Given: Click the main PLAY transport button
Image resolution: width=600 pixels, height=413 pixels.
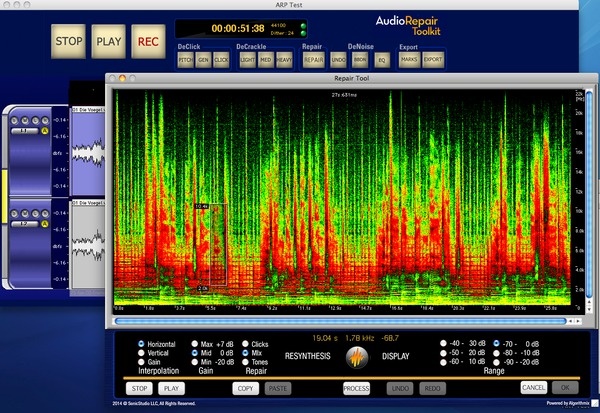Looking at the screenshot, I should [x=108, y=43].
